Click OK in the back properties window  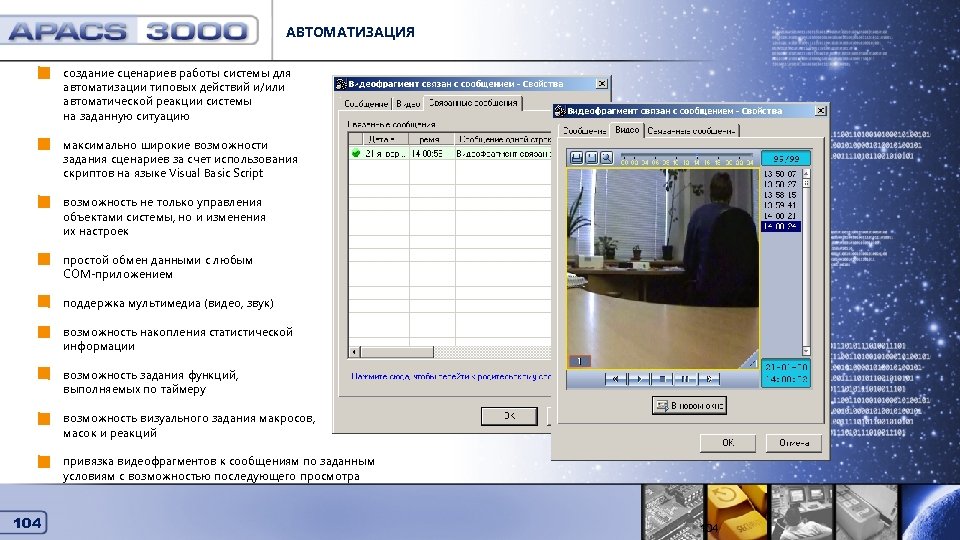(509, 416)
